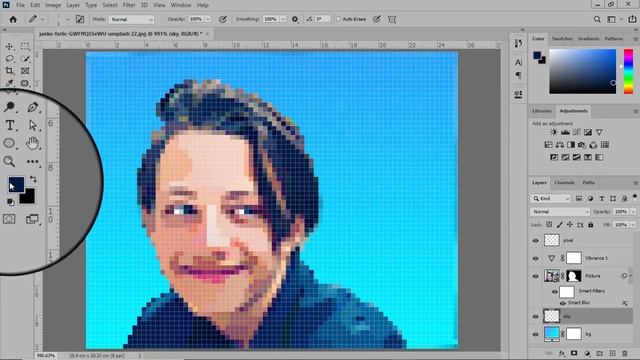This screenshot has height=360, width=640.
Task: Open the Window menu
Action: click(181, 5)
